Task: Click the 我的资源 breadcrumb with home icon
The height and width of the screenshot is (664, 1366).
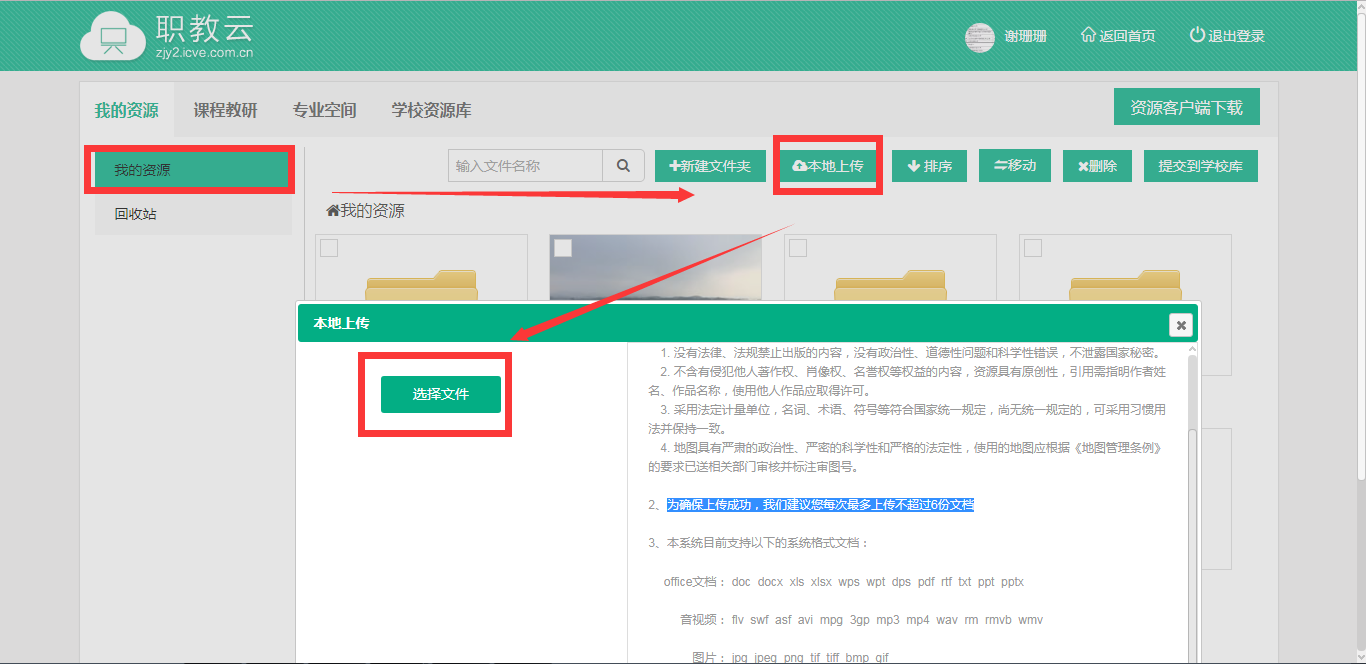Action: tap(365, 211)
